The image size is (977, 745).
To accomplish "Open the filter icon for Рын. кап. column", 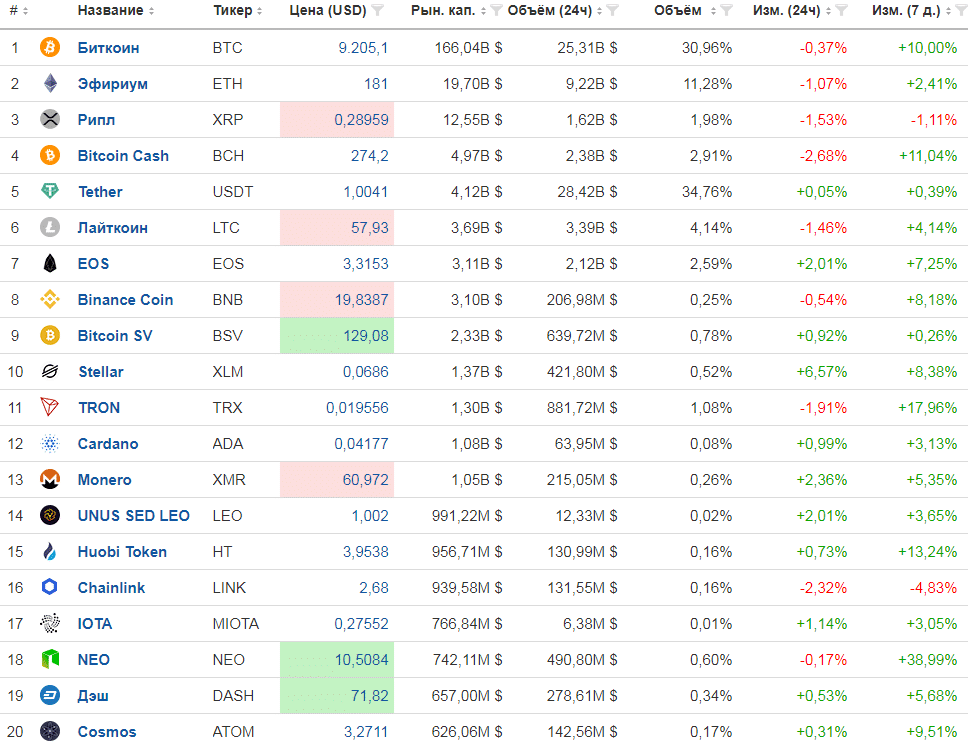I will 496,11.
